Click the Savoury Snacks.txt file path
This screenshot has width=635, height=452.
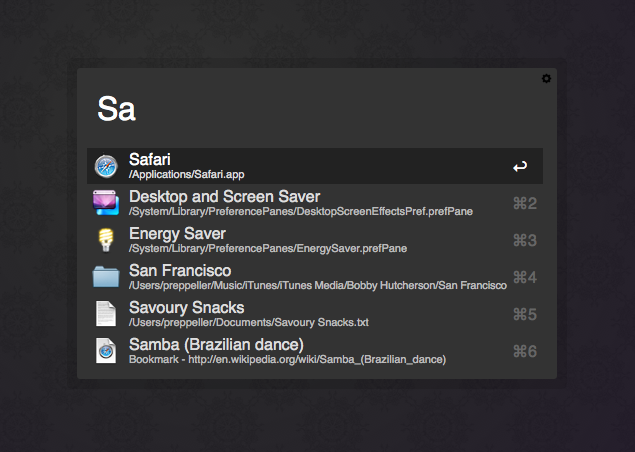[249, 322]
